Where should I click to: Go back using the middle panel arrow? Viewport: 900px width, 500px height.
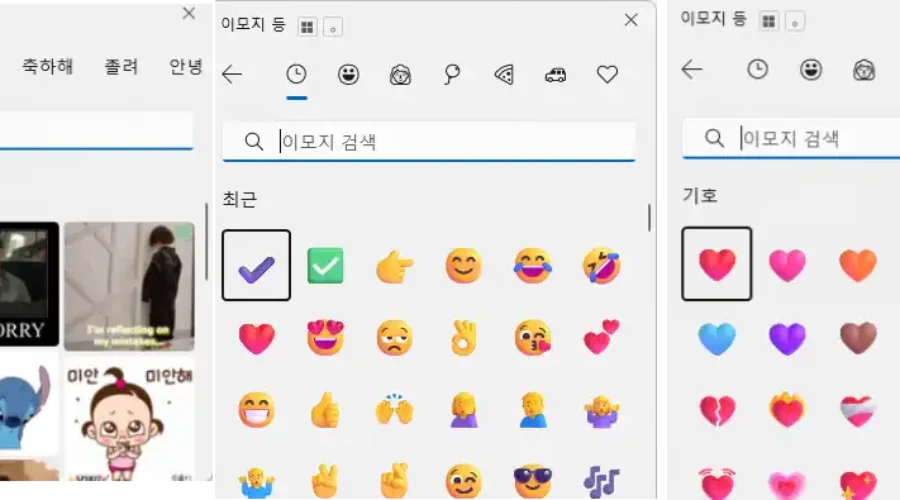[232, 74]
